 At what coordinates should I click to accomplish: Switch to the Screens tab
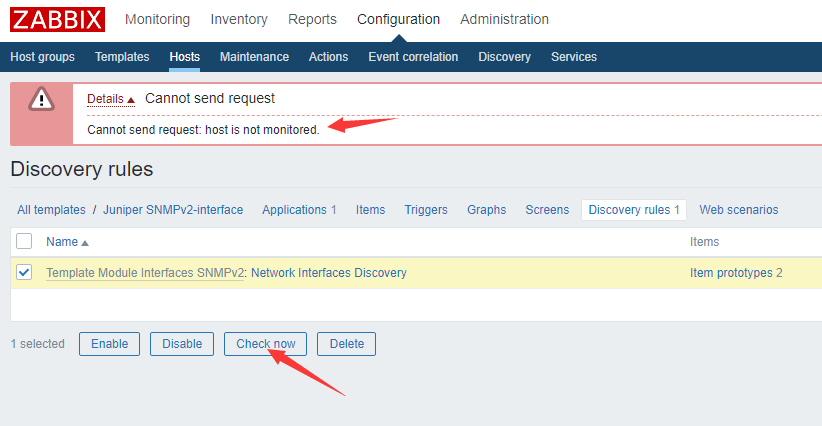[x=547, y=210]
